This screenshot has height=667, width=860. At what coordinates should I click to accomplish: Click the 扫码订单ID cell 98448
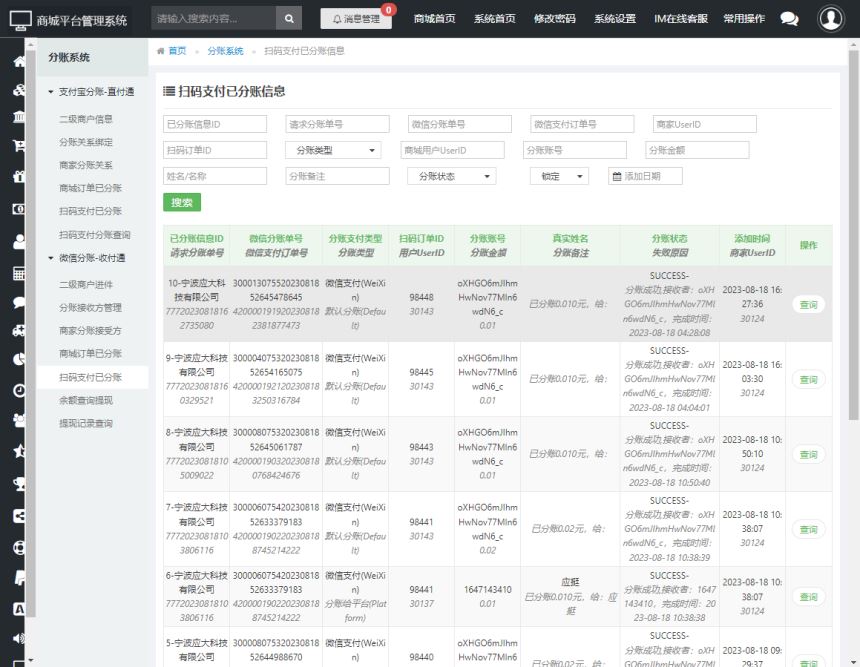pyautogui.click(x=421, y=297)
